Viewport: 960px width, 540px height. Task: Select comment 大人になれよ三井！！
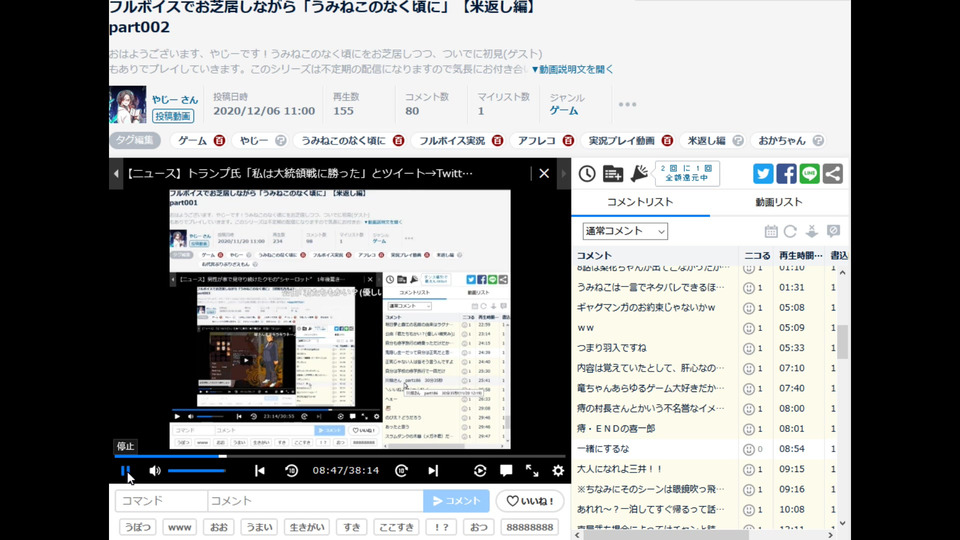click(620, 469)
